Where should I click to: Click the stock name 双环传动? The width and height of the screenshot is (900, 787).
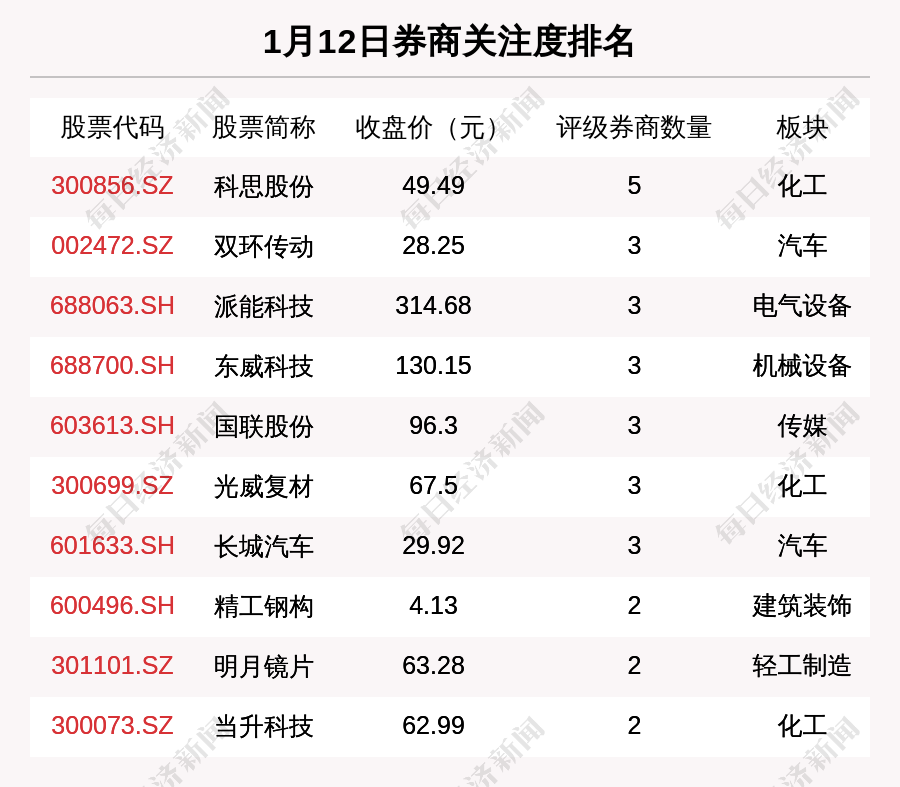[x=263, y=247]
